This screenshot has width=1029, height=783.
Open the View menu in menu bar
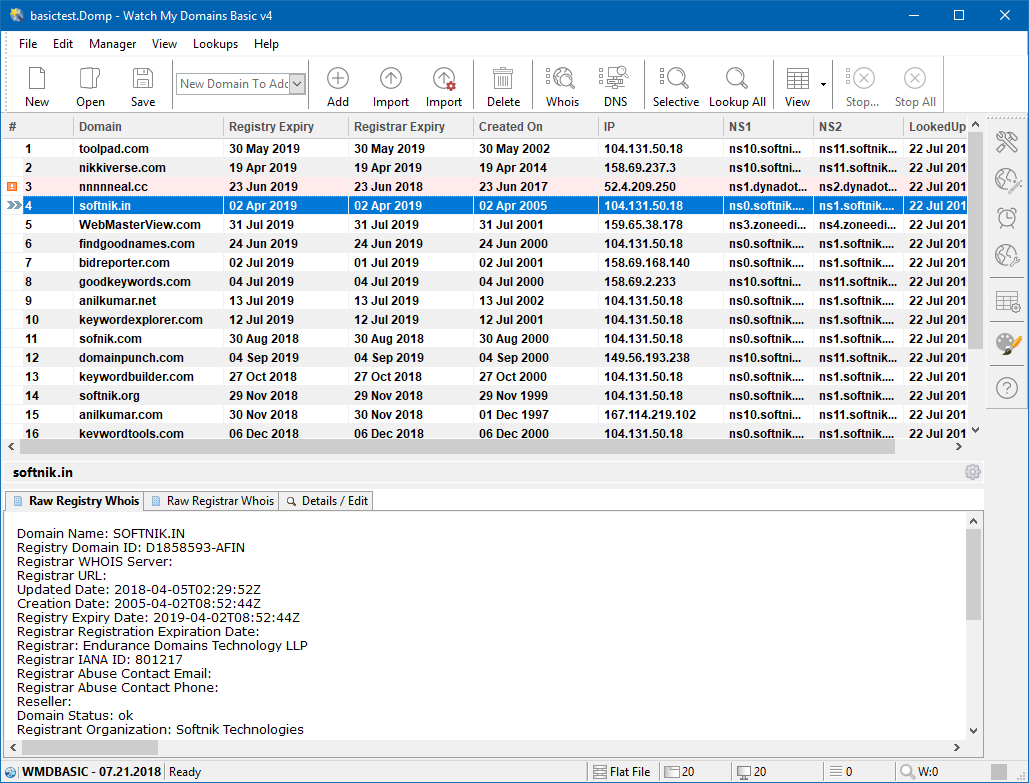click(x=164, y=44)
